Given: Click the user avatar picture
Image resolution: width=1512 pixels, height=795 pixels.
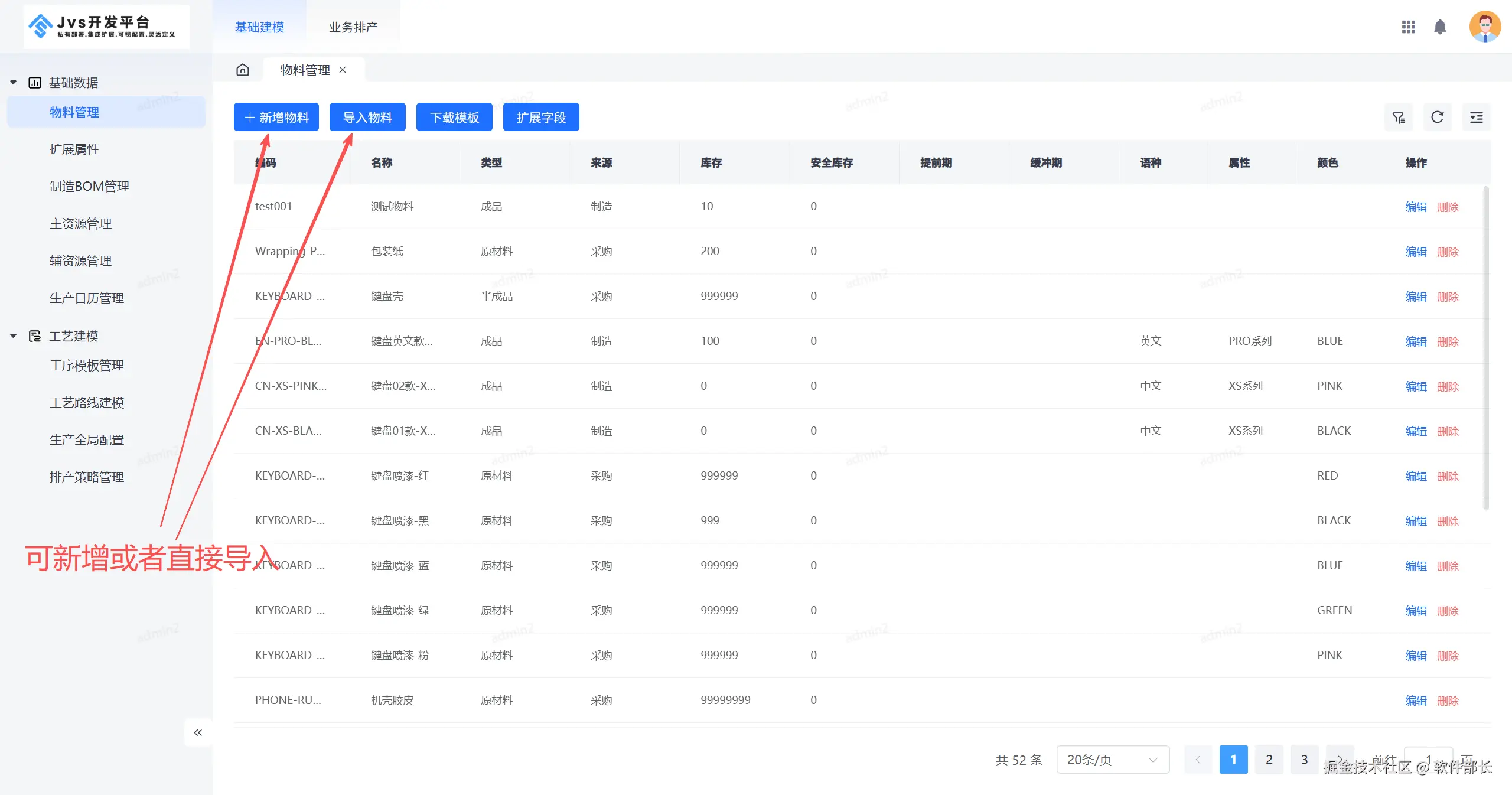Looking at the screenshot, I should pyautogui.click(x=1485, y=27).
